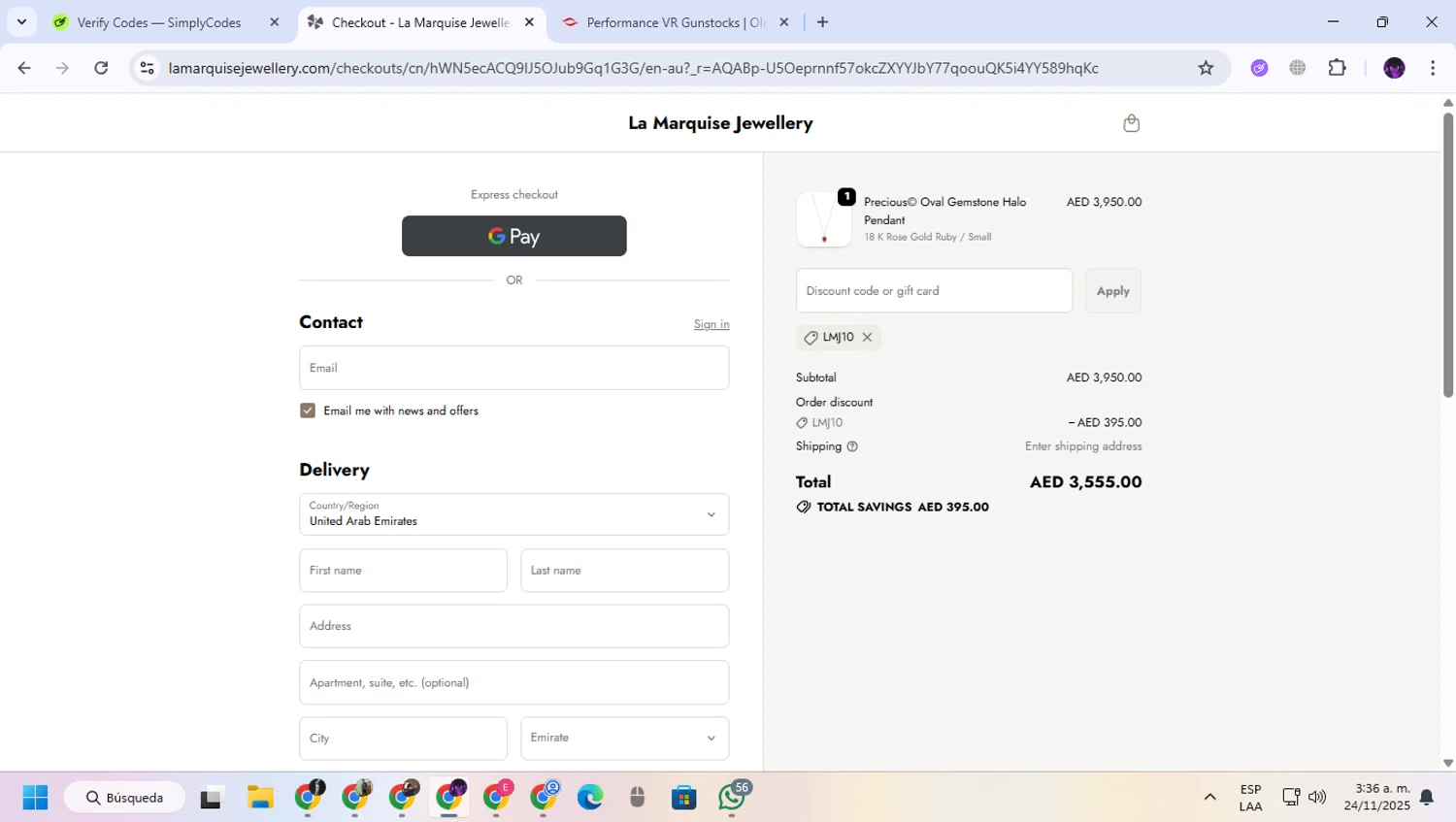Close the Performance VR Gunstocks tab
The height and width of the screenshot is (822, 1456).
[x=784, y=22]
